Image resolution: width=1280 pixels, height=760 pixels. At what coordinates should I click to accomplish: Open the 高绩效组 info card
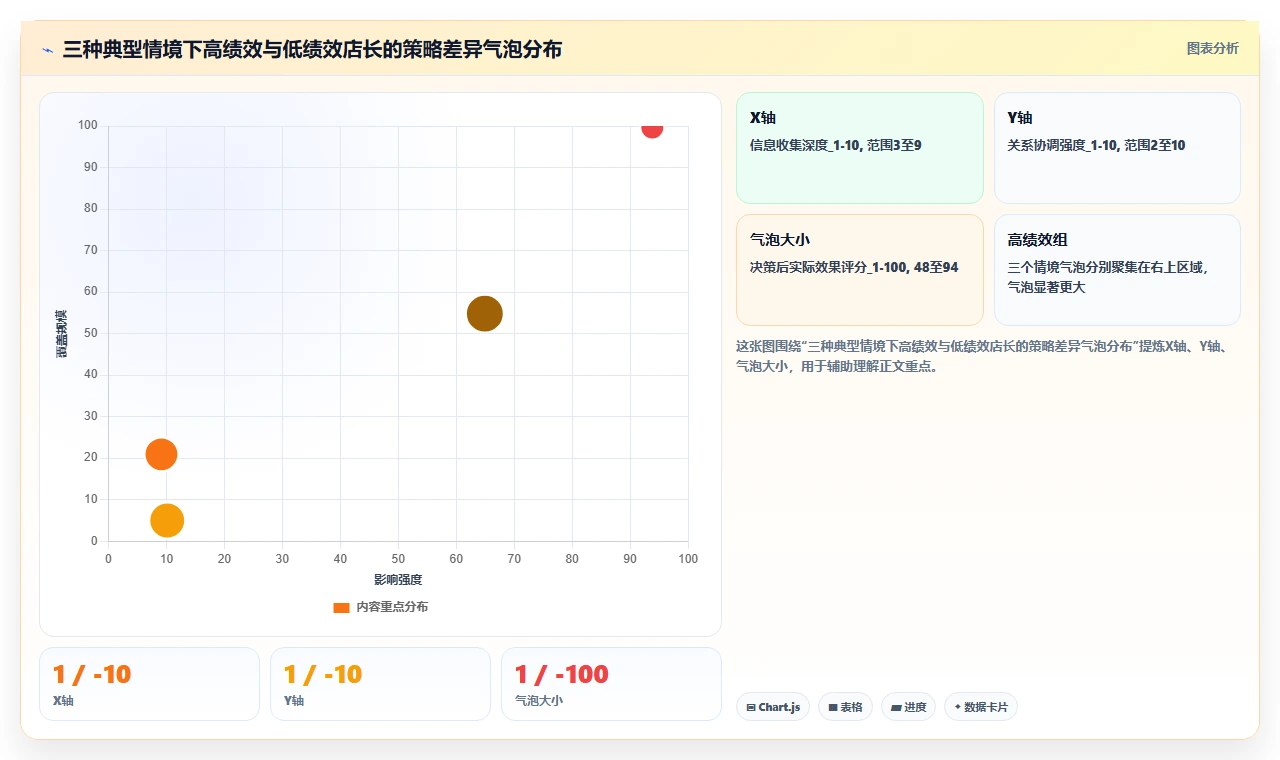pyautogui.click(x=1117, y=270)
